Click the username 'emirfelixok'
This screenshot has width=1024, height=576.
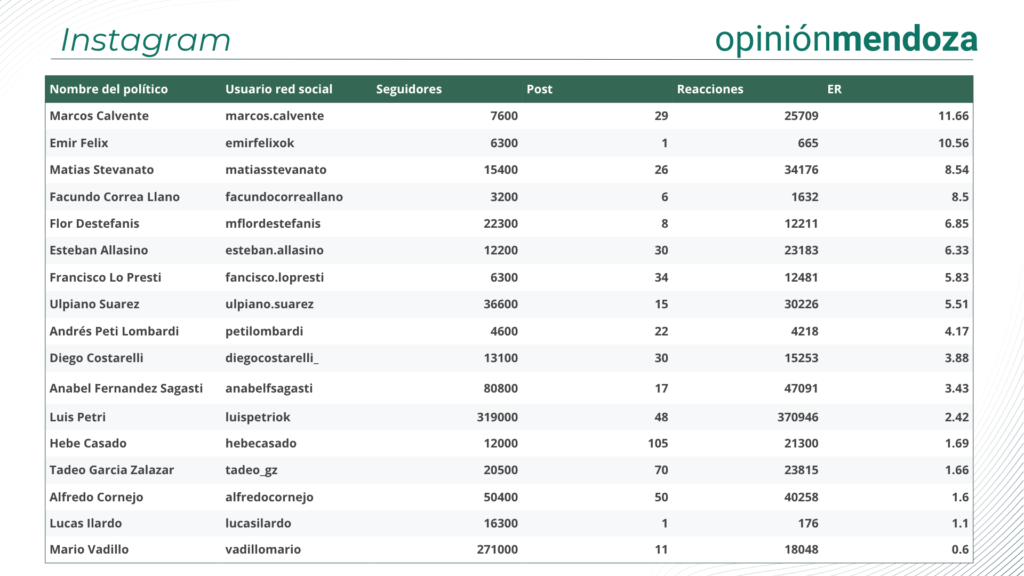pyautogui.click(x=260, y=143)
